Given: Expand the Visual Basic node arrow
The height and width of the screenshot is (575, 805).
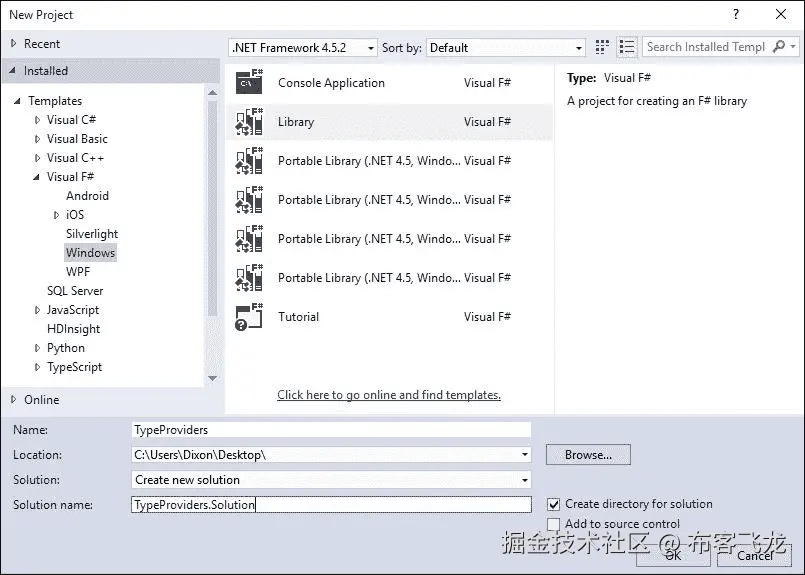Looking at the screenshot, I should point(37,139).
